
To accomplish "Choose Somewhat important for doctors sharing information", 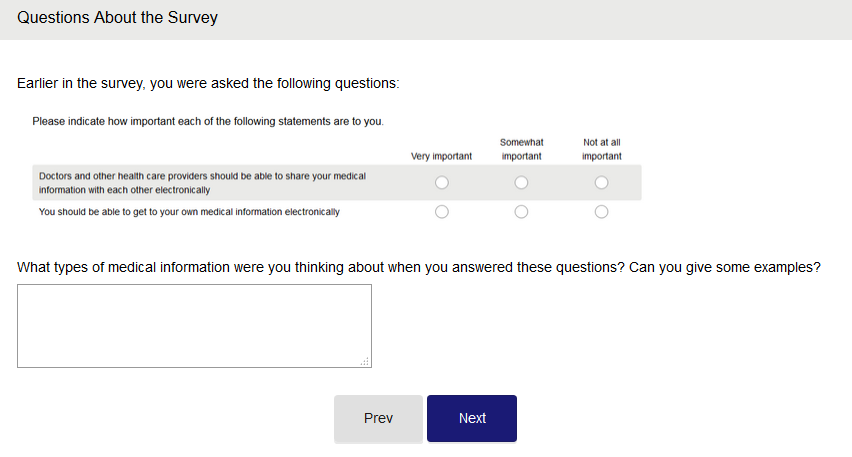I will (521, 183).
